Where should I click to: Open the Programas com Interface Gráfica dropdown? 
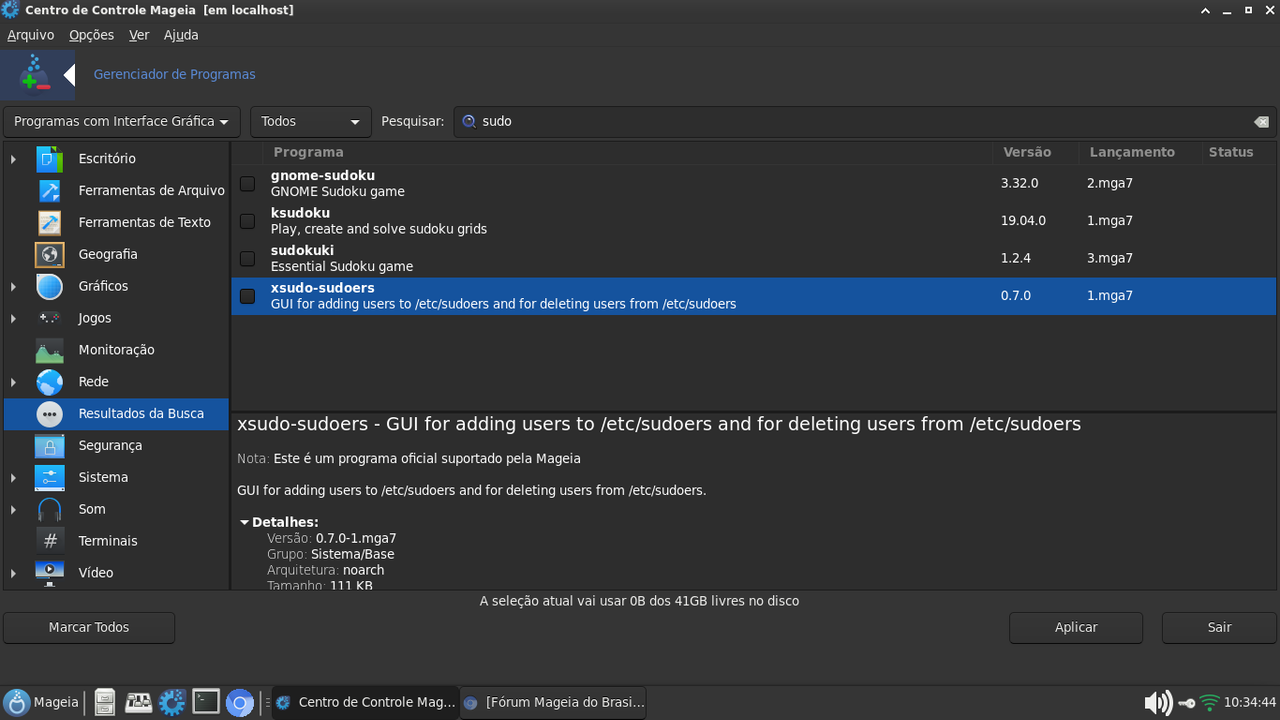(122, 122)
